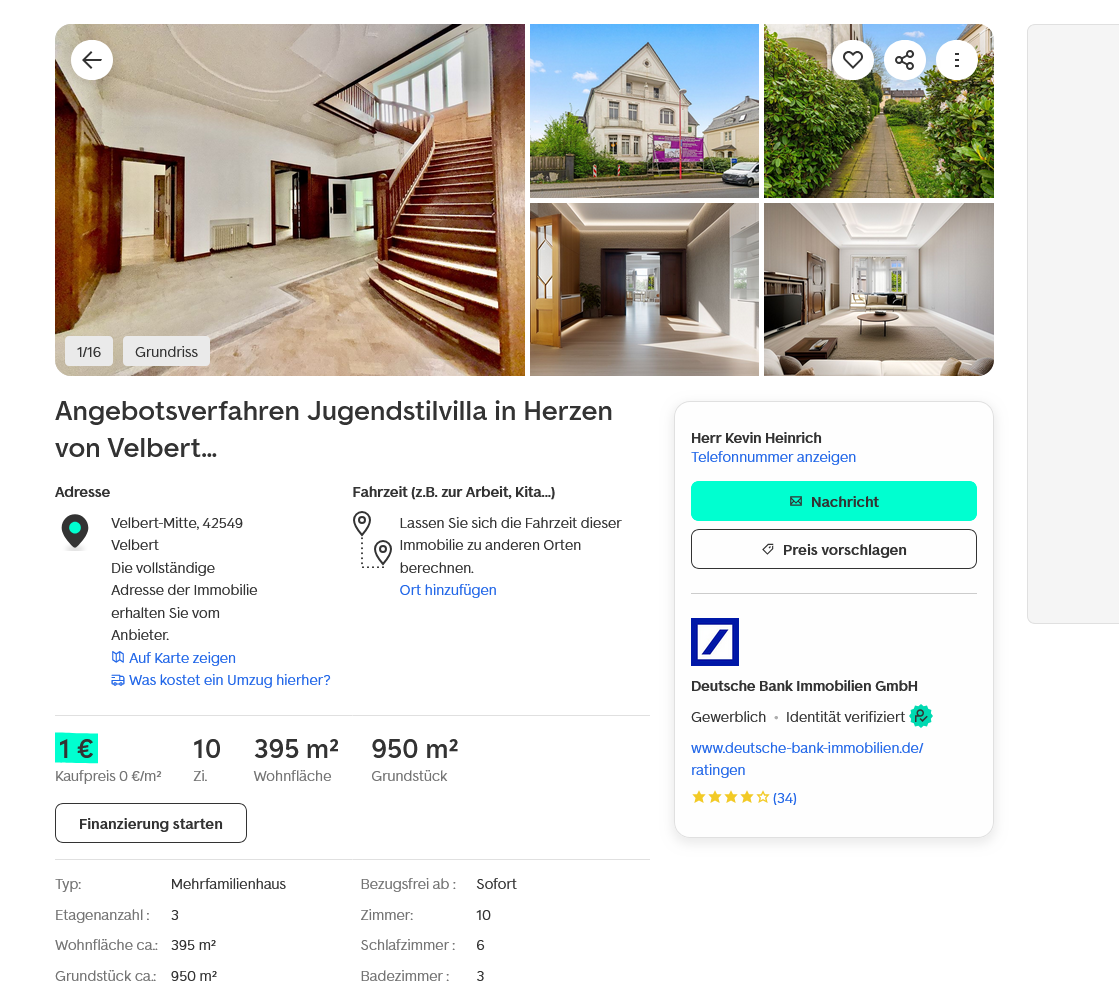The image size is (1119, 1003).
Task: Click the route travel-time icon
Action: tap(373, 540)
